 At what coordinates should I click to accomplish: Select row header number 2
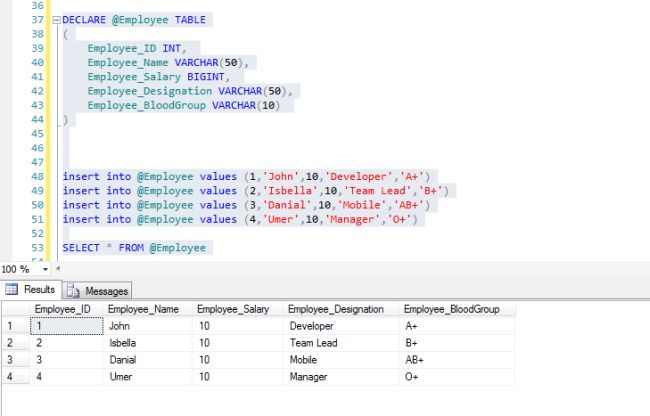tap(16, 343)
